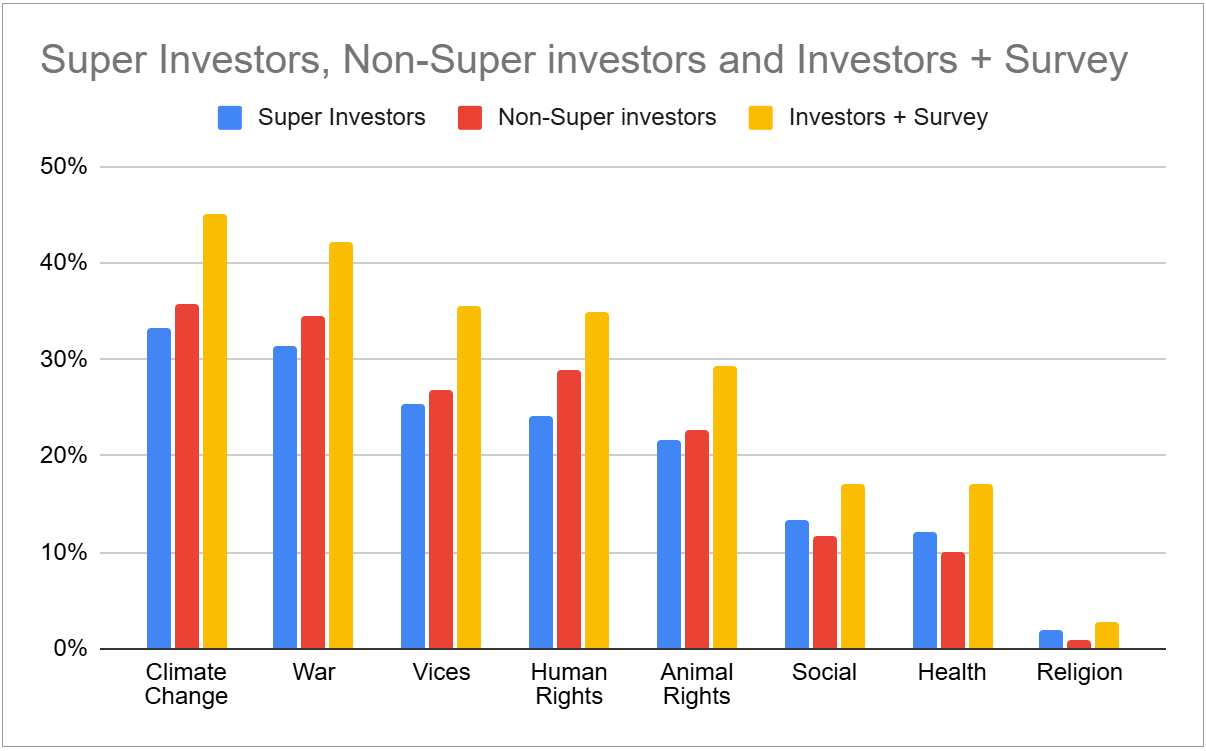Select the Super Investors legend label
The image size is (1206, 751).
click(x=341, y=117)
